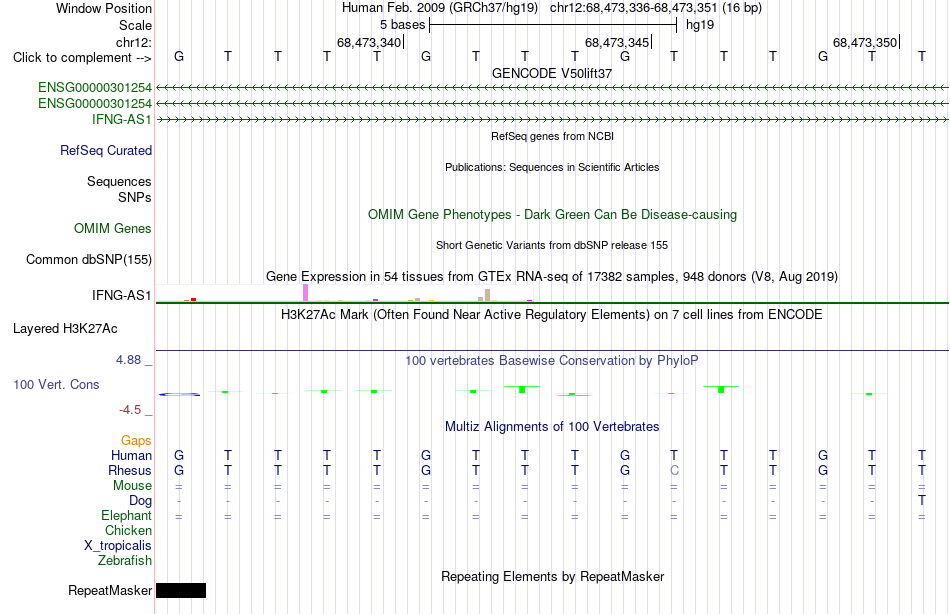This screenshot has height=614, width=950.
Task: Select the X_tropicalis alignment row label
Action: click(x=118, y=546)
